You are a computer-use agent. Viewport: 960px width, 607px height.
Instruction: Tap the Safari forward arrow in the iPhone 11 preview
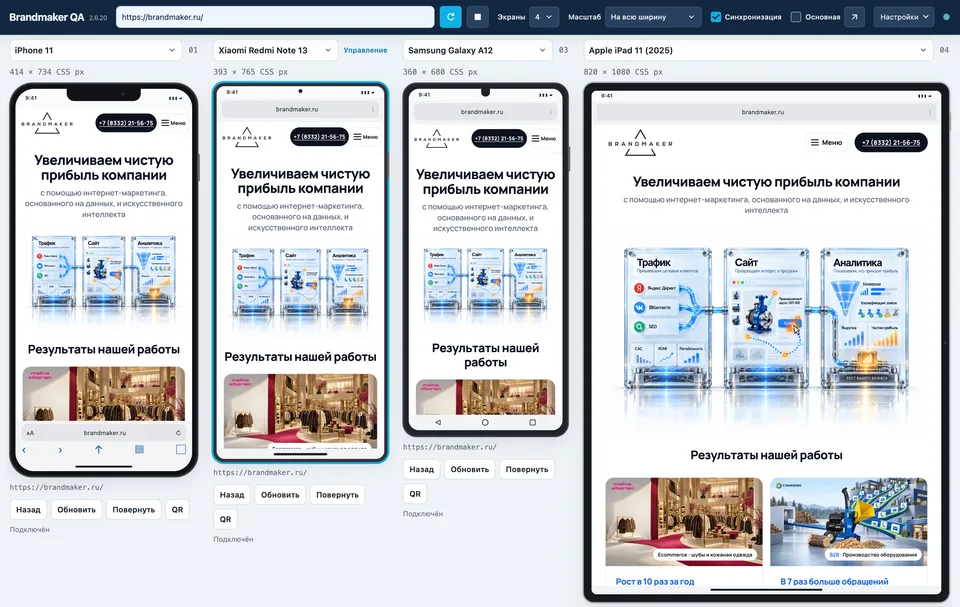click(60, 450)
